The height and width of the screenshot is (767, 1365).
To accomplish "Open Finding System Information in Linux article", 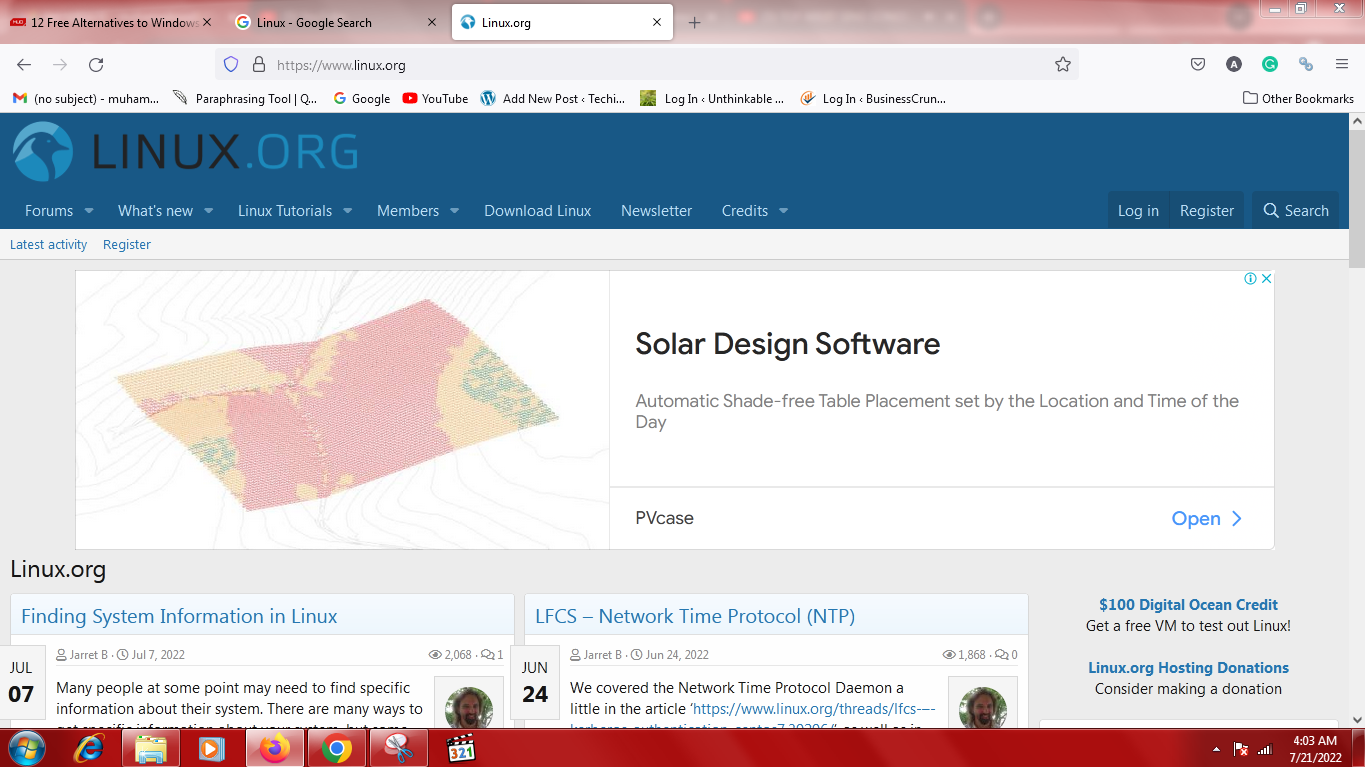I will 179,616.
